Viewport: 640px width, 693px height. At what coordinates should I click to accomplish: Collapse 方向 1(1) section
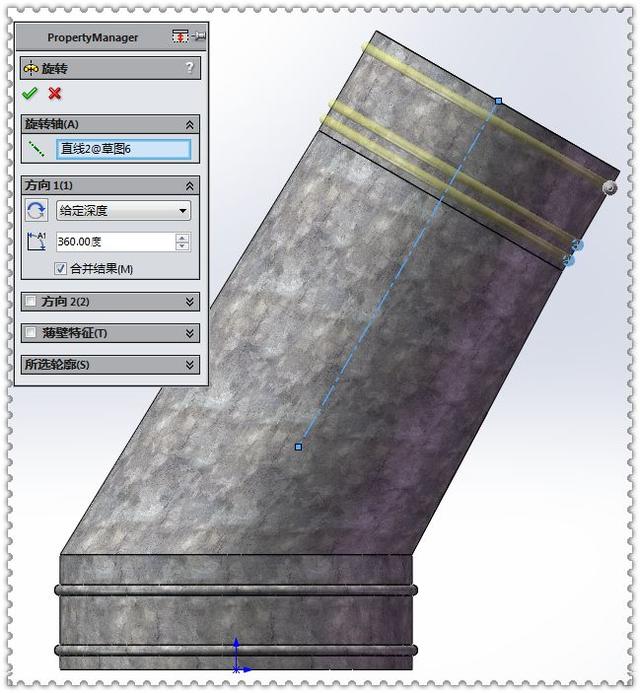(190, 186)
